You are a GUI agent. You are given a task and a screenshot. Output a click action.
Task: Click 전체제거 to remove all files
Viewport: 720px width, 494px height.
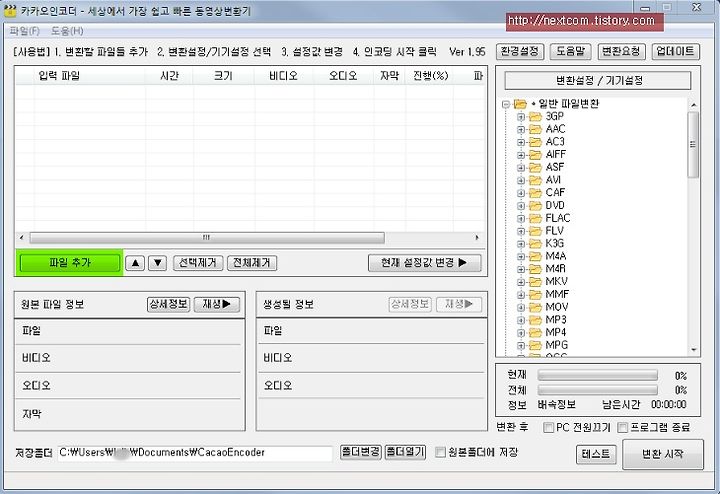tap(252, 263)
